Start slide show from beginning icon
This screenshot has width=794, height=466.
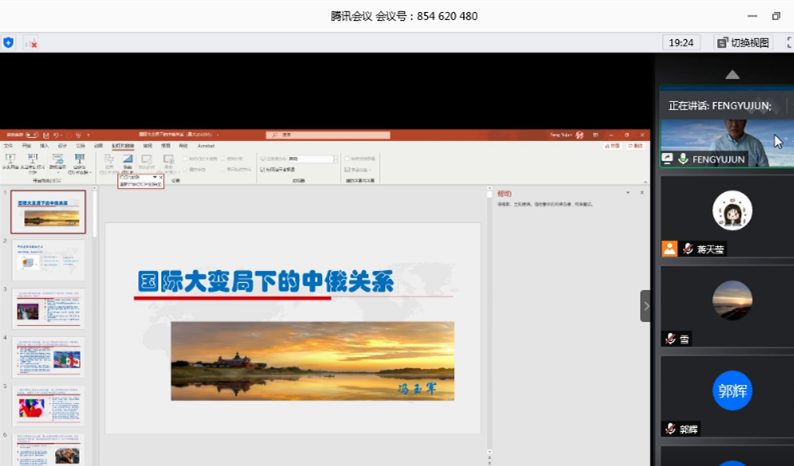point(10,159)
